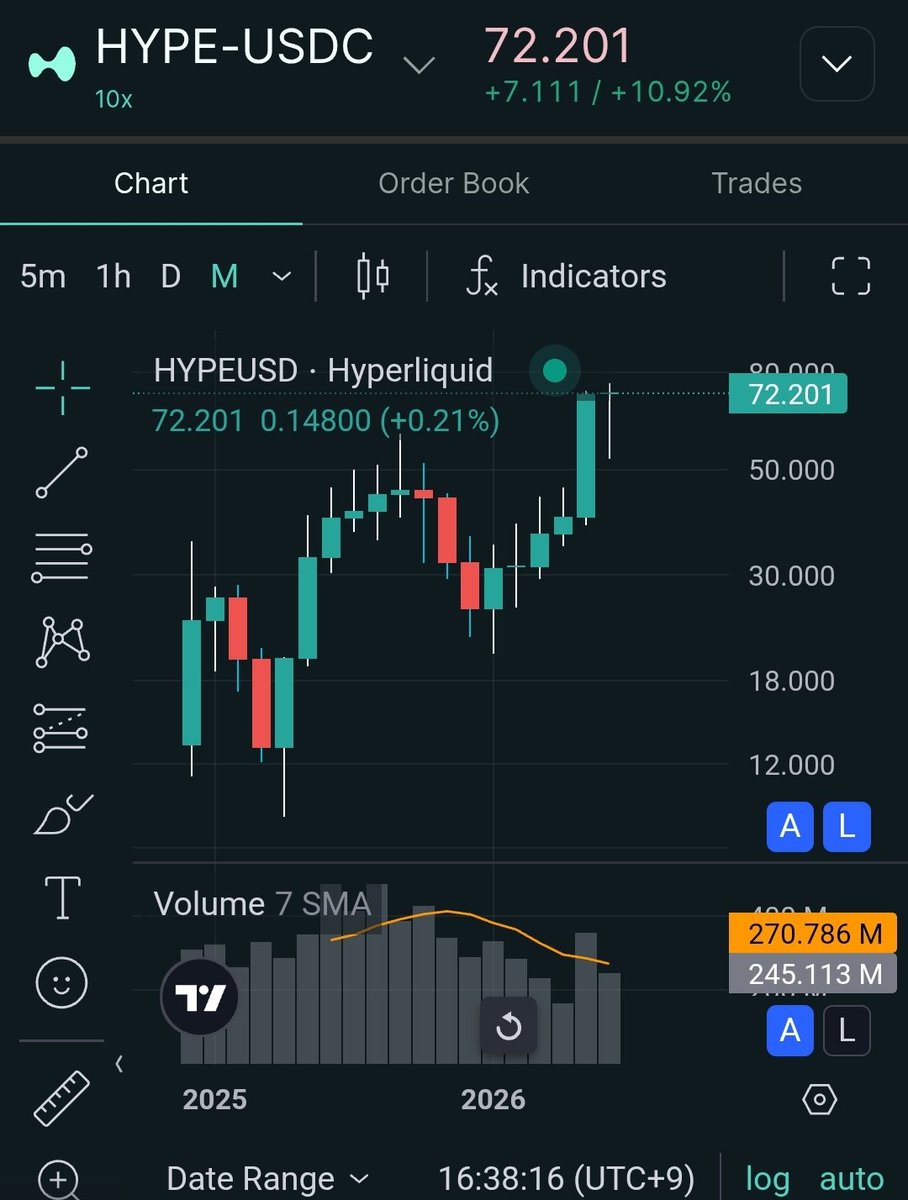Click the HYPEUSD · Hyperliquid chart legend
This screenshot has height=1200, width=908.
coord(323,370)
